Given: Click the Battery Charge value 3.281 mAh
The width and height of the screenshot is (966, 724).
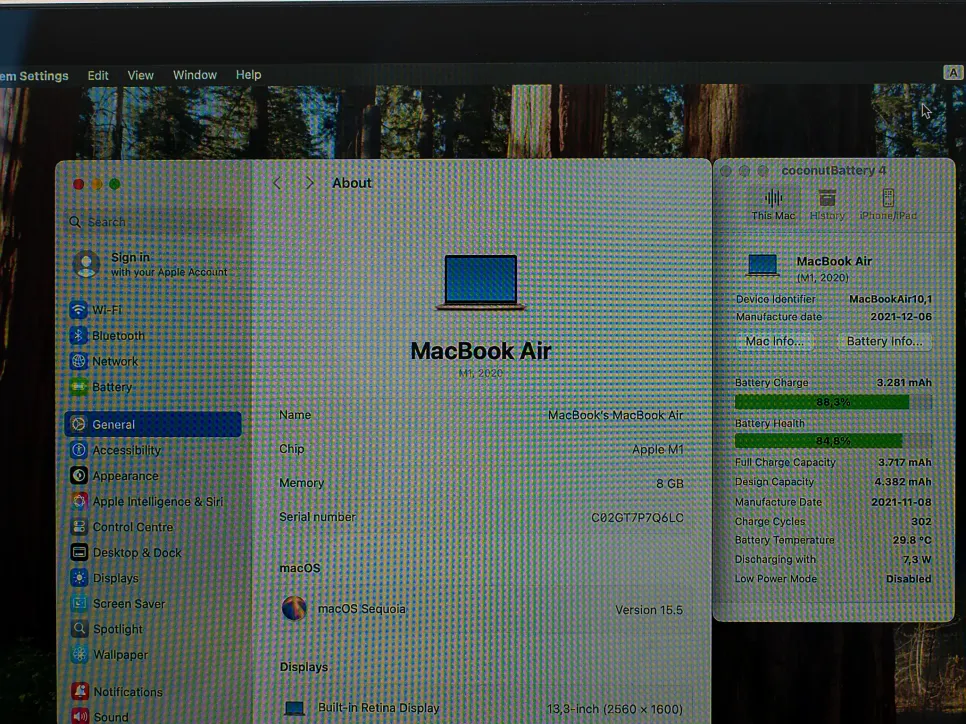Looking at the screenshot, I should click(x=904, y=383).
